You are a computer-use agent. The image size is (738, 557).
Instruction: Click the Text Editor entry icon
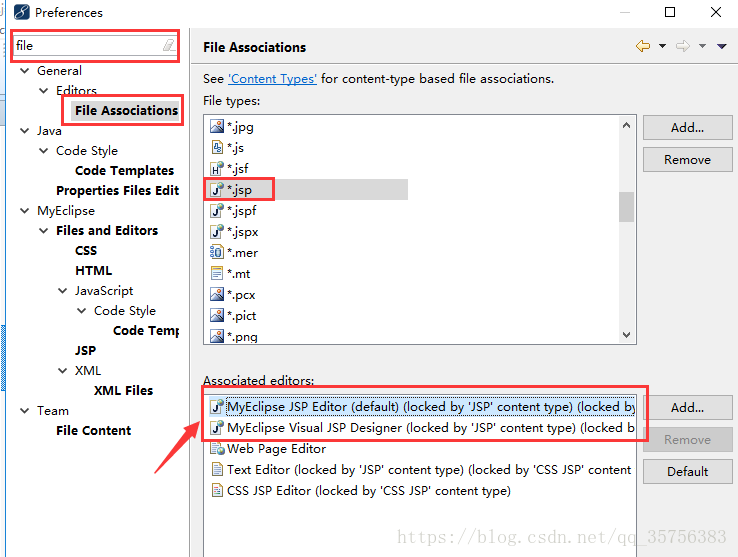pyautogui.click(x=217, y=469)
